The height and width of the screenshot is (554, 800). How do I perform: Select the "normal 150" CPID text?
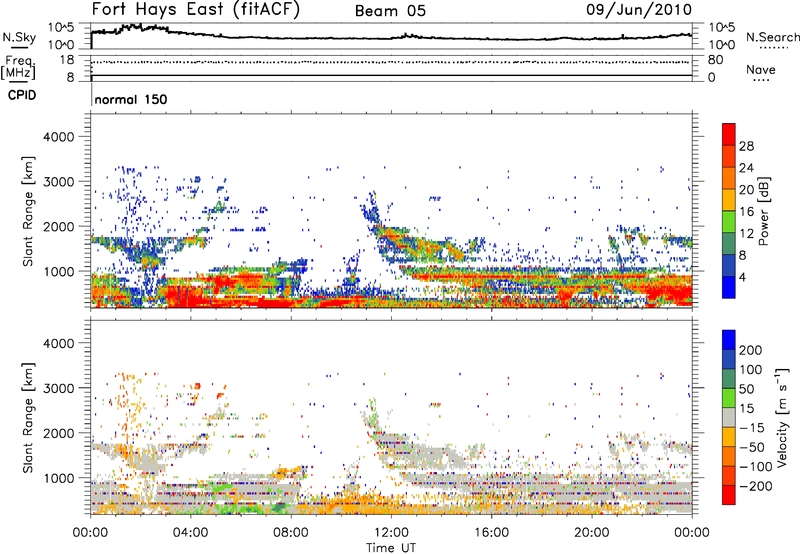tap(131, 99)
